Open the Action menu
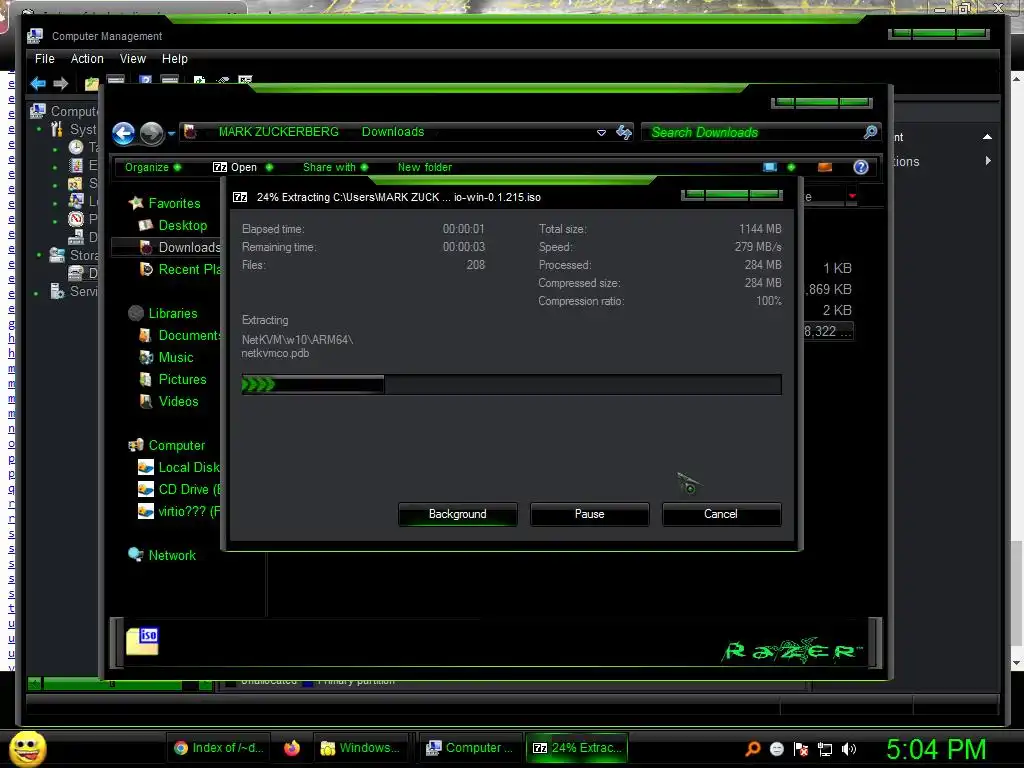This screenshot has width=1024, height=768. (x=87, y=59)
